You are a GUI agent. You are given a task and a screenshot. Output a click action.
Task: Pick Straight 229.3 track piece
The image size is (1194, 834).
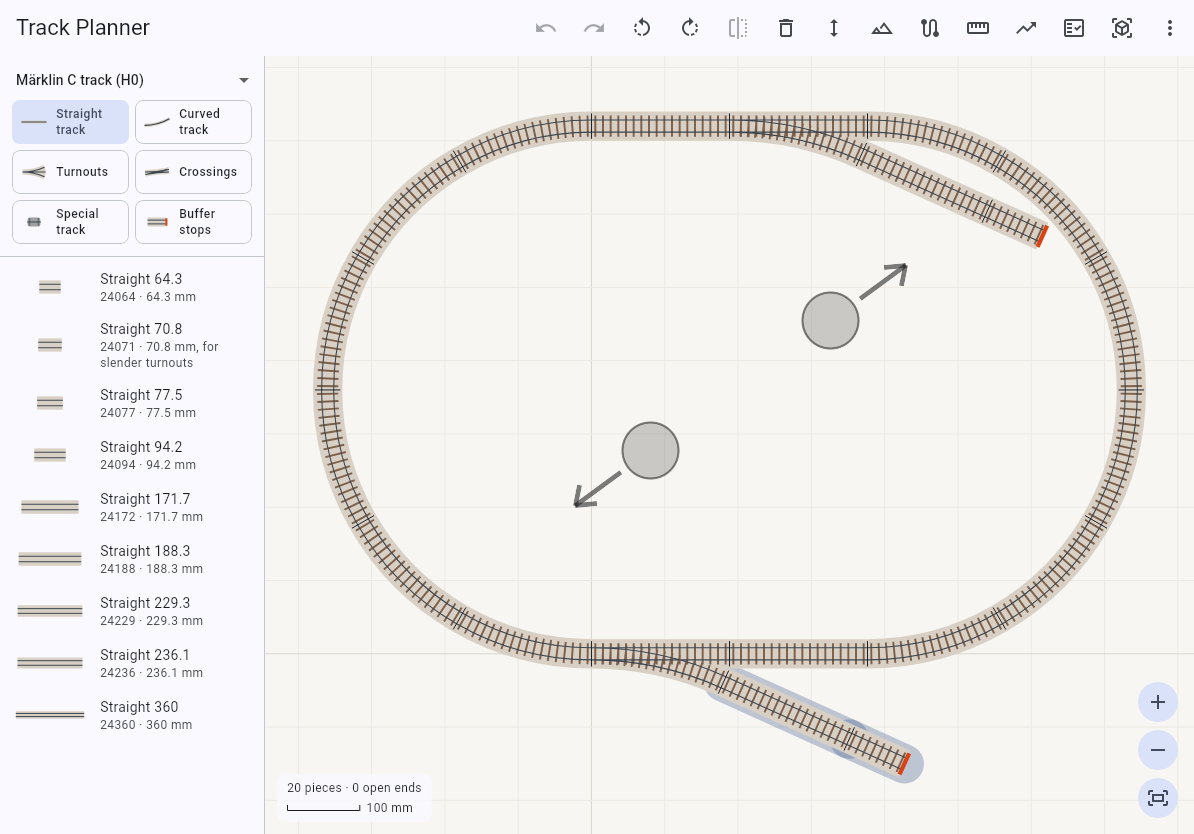[x=132, y=611]
